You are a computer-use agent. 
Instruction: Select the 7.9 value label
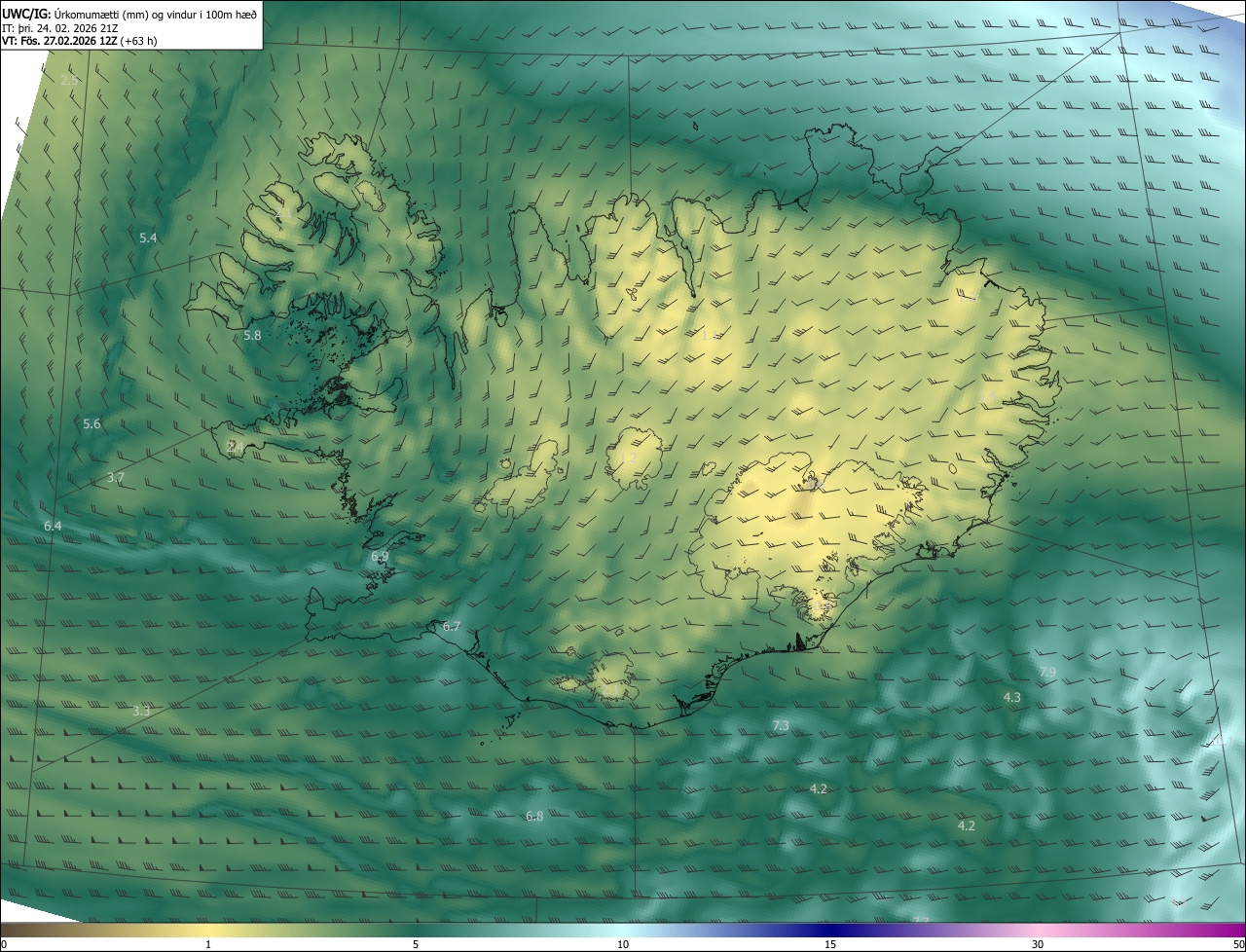click(1047, 672)
